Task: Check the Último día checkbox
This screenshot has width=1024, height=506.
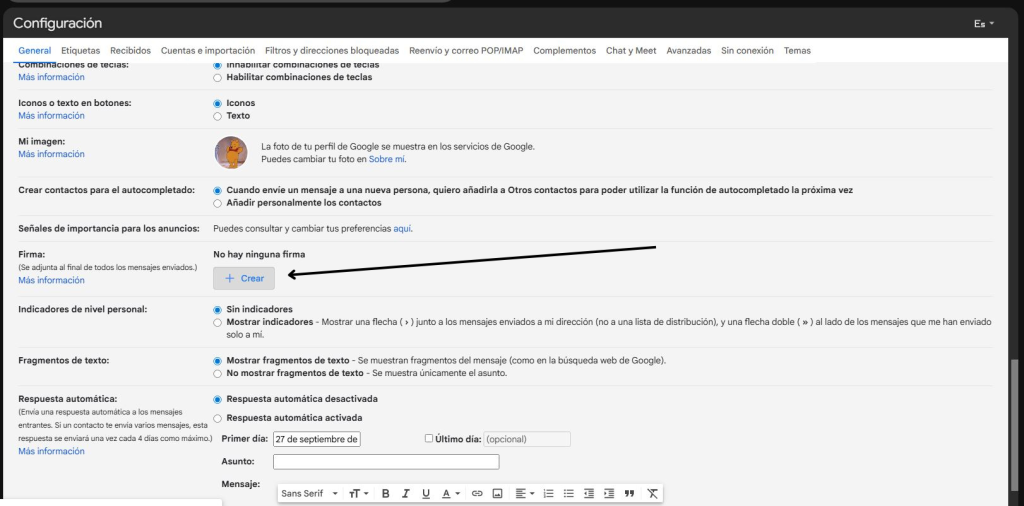Action: (x=429, y=438)
